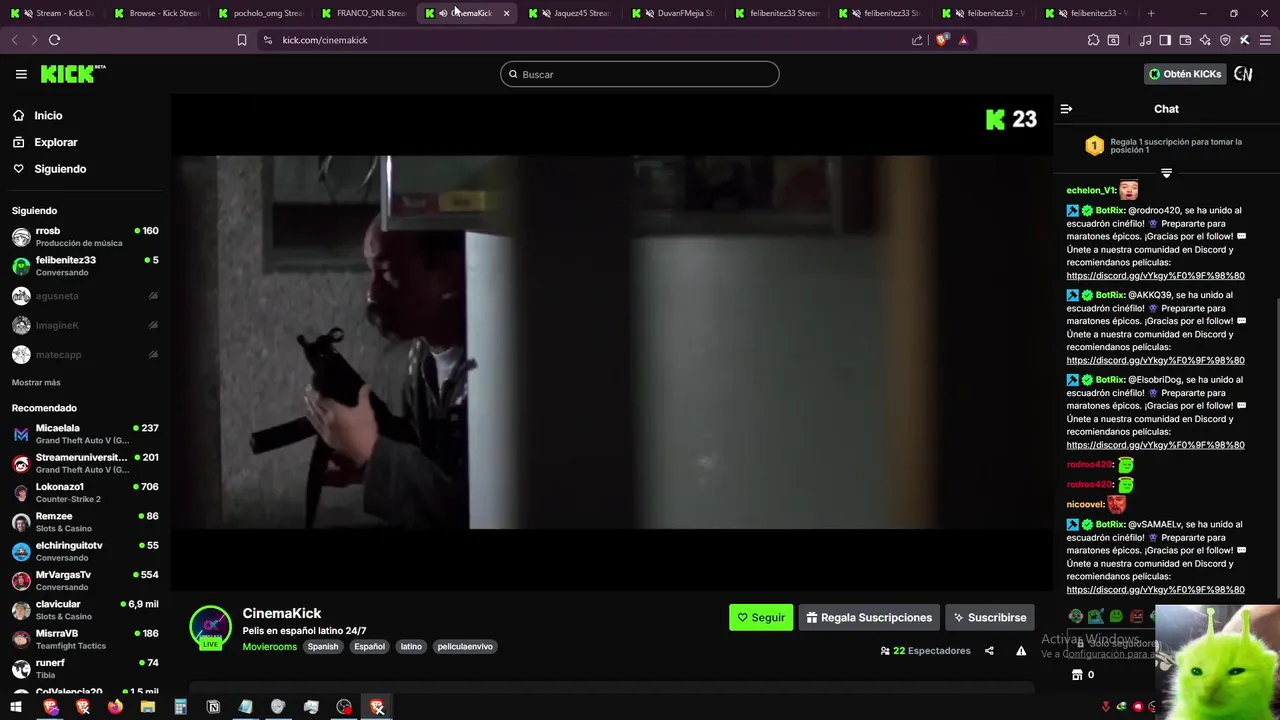Image resolution: width=1280 pixels, height=720 pixels.
Task: Open first Discord link in chat
Action: coord(1155,276)
